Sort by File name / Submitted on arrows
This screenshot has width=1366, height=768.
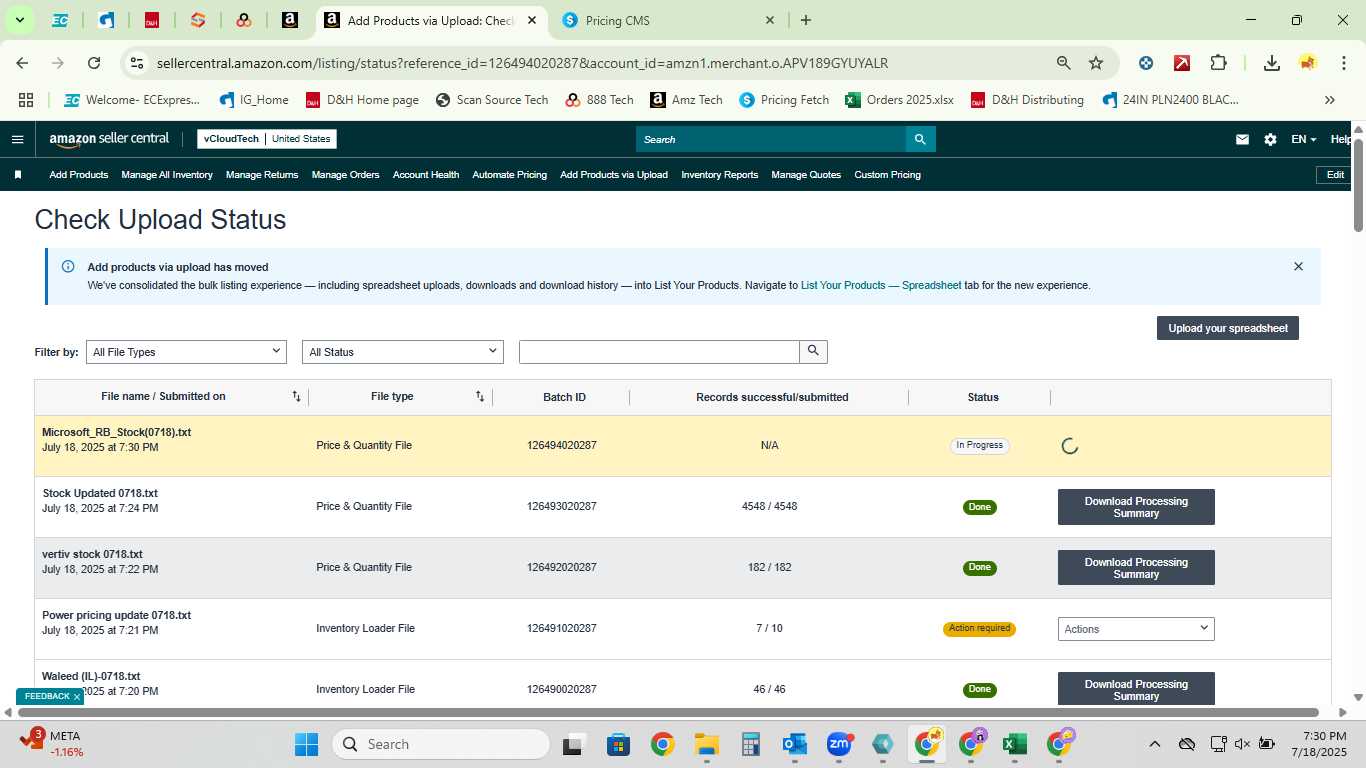(296, 397)
